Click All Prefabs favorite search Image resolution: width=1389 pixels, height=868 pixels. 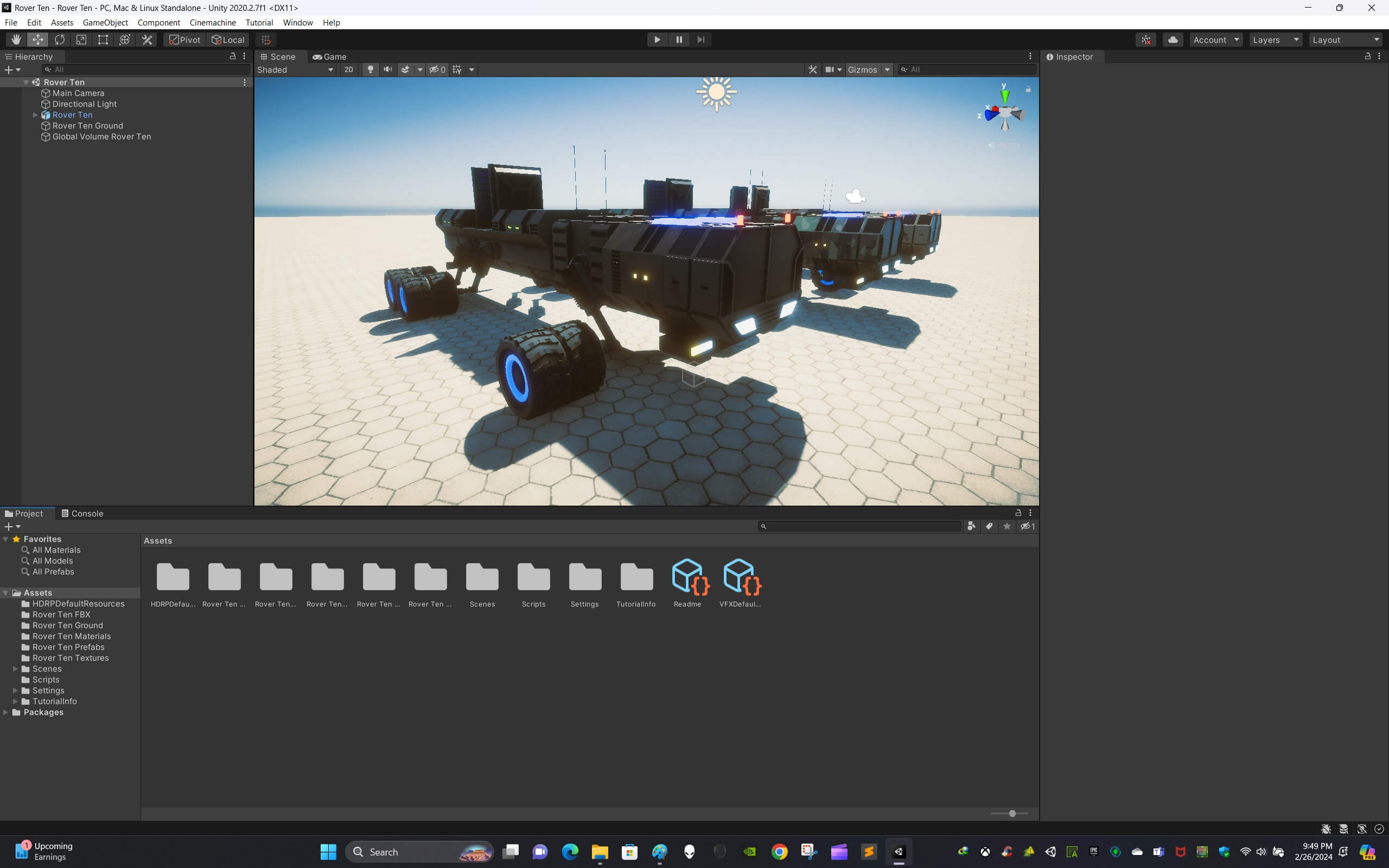pos(53,572)
